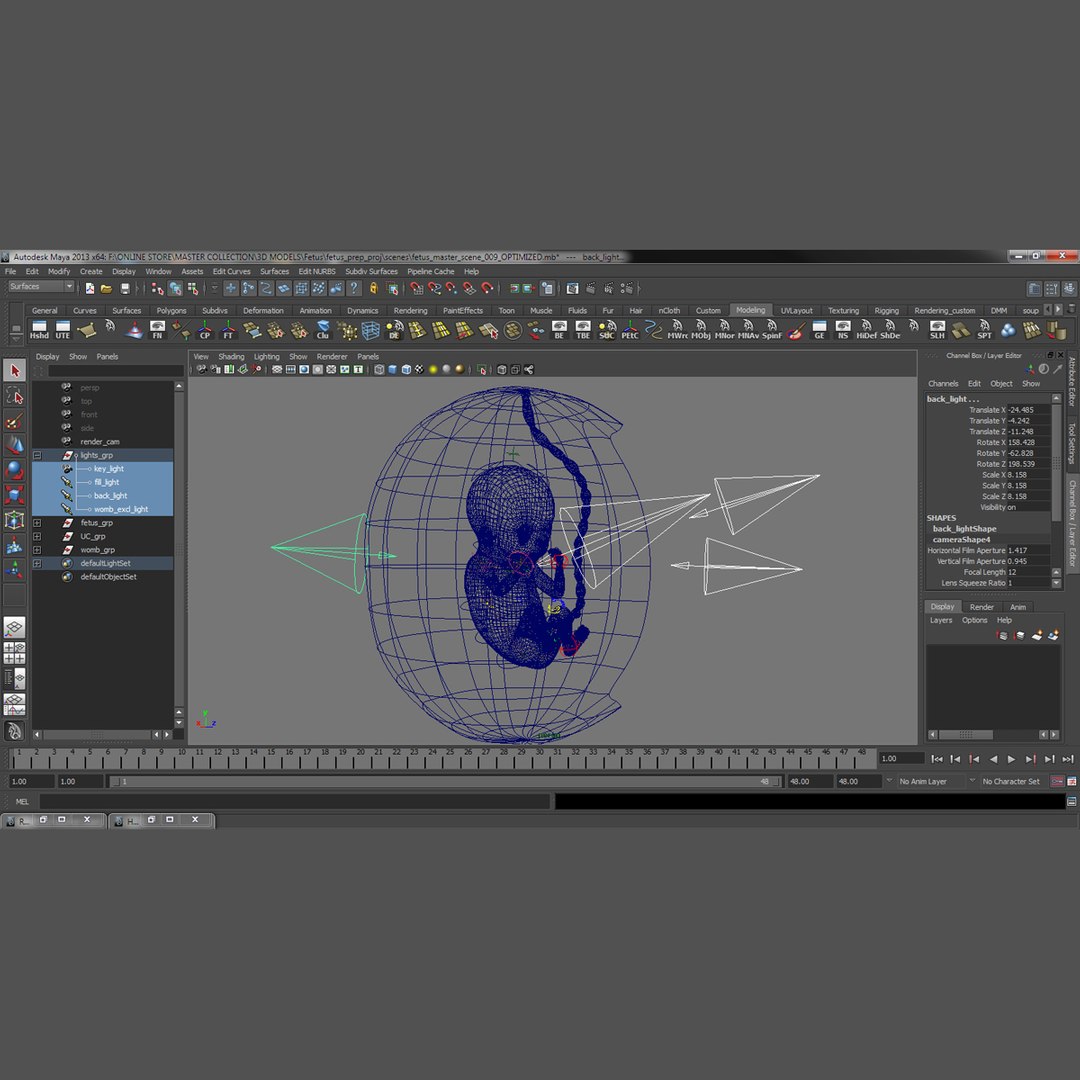Click the Clu shelf icon
Image resolution: width=1080 pixels, height=1080 pixels.
coord(322,330)
